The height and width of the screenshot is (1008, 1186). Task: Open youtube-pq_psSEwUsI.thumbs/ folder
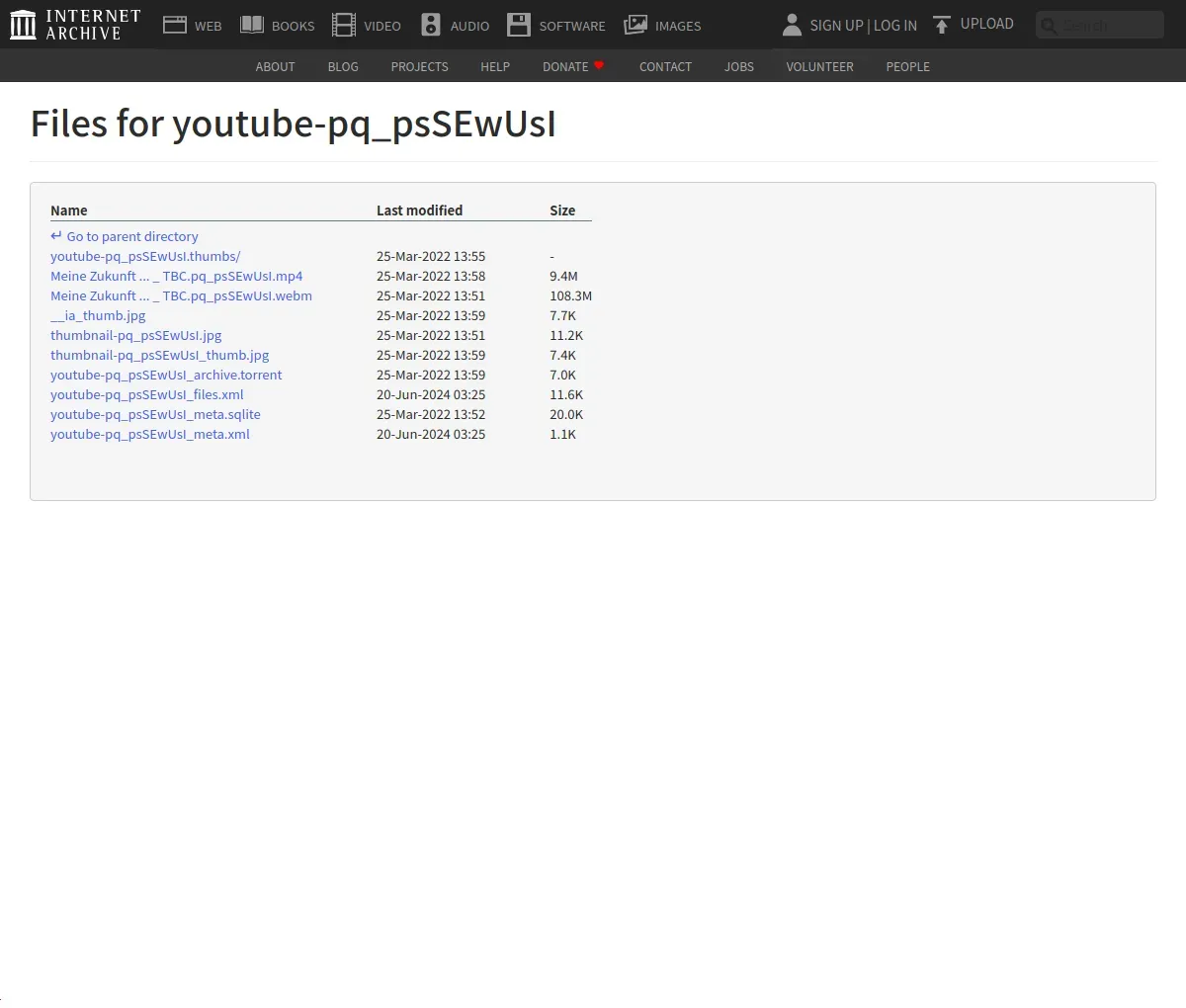point(145,256)
